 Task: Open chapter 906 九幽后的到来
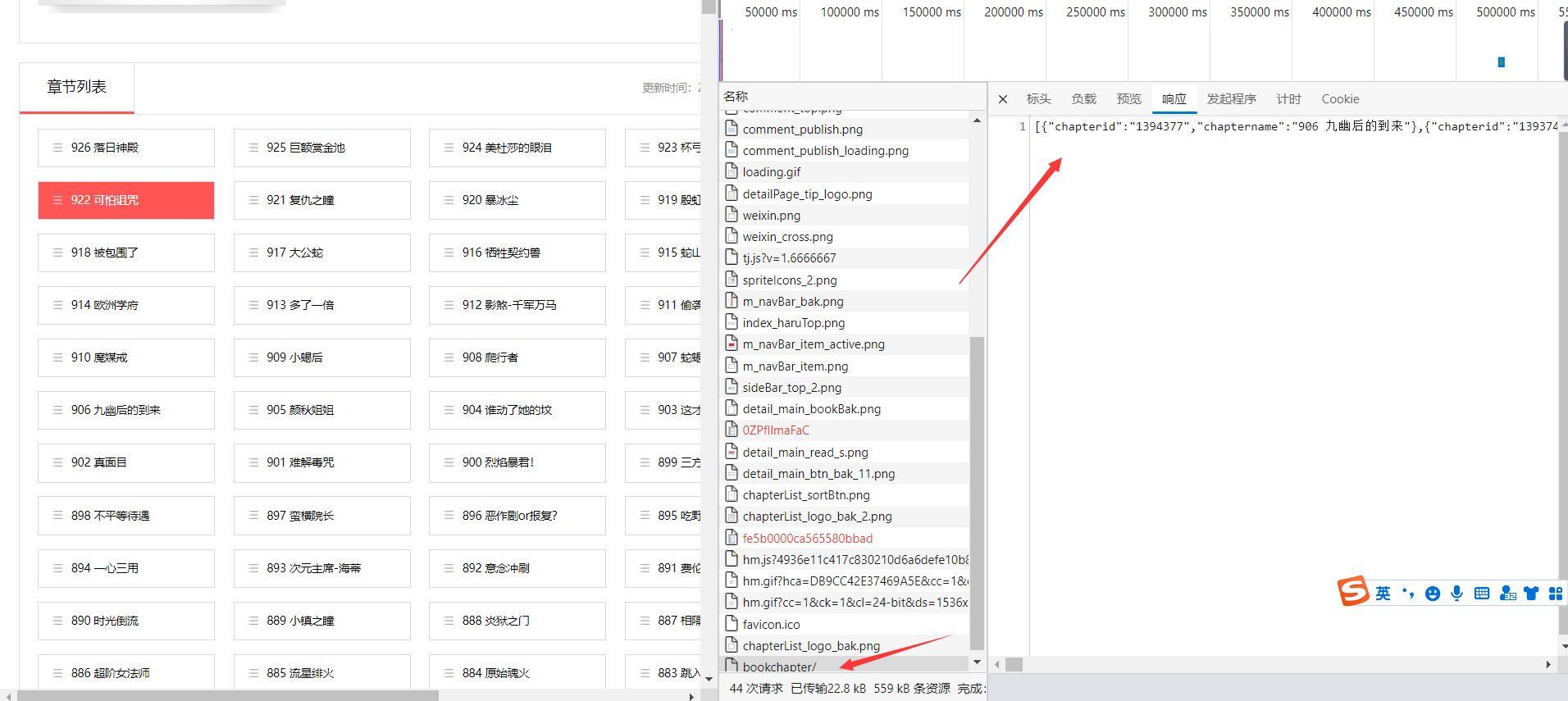click(x=126, y=410)
